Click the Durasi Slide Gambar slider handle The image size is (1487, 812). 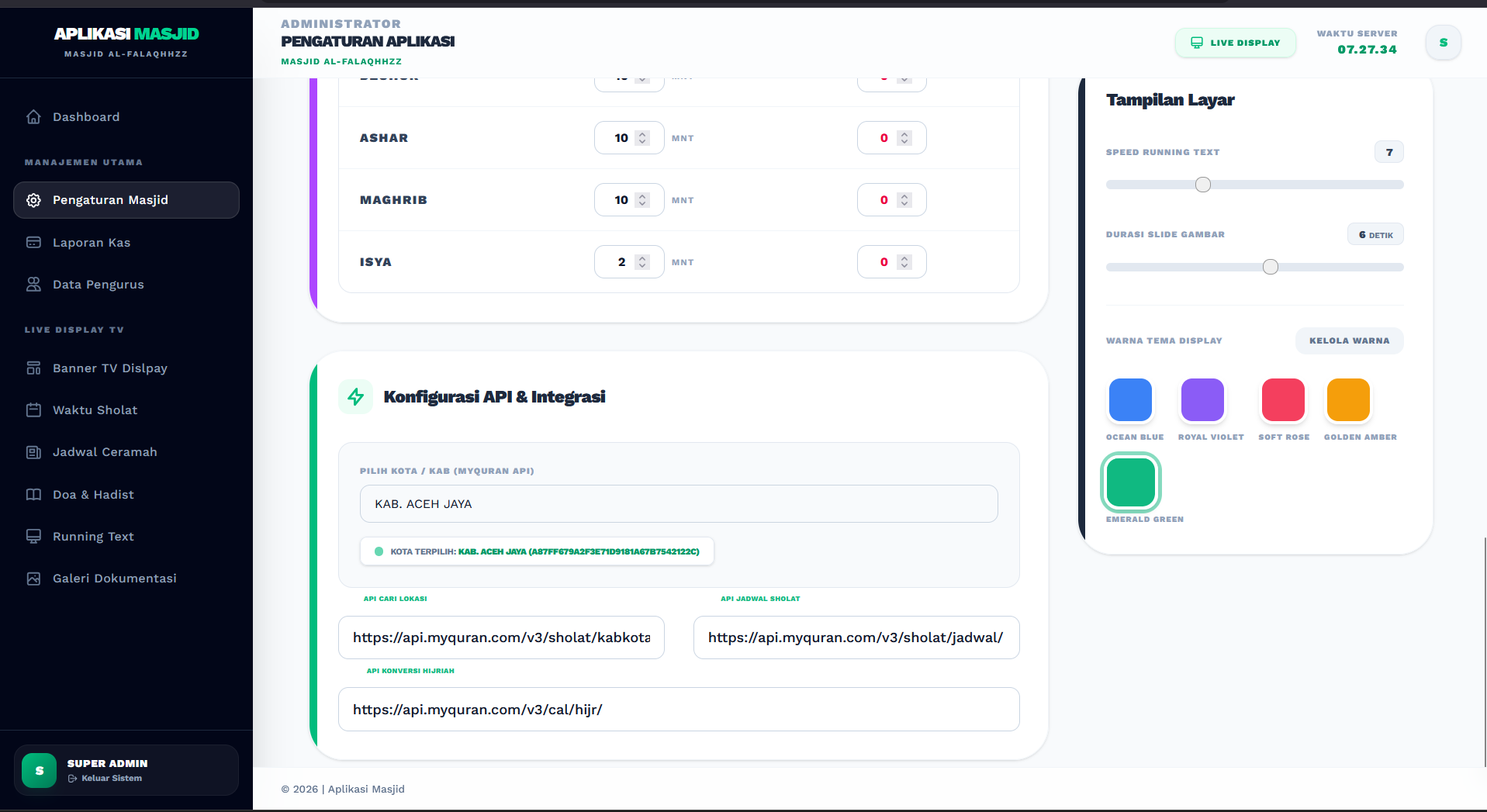click(x=1271, y=267)
